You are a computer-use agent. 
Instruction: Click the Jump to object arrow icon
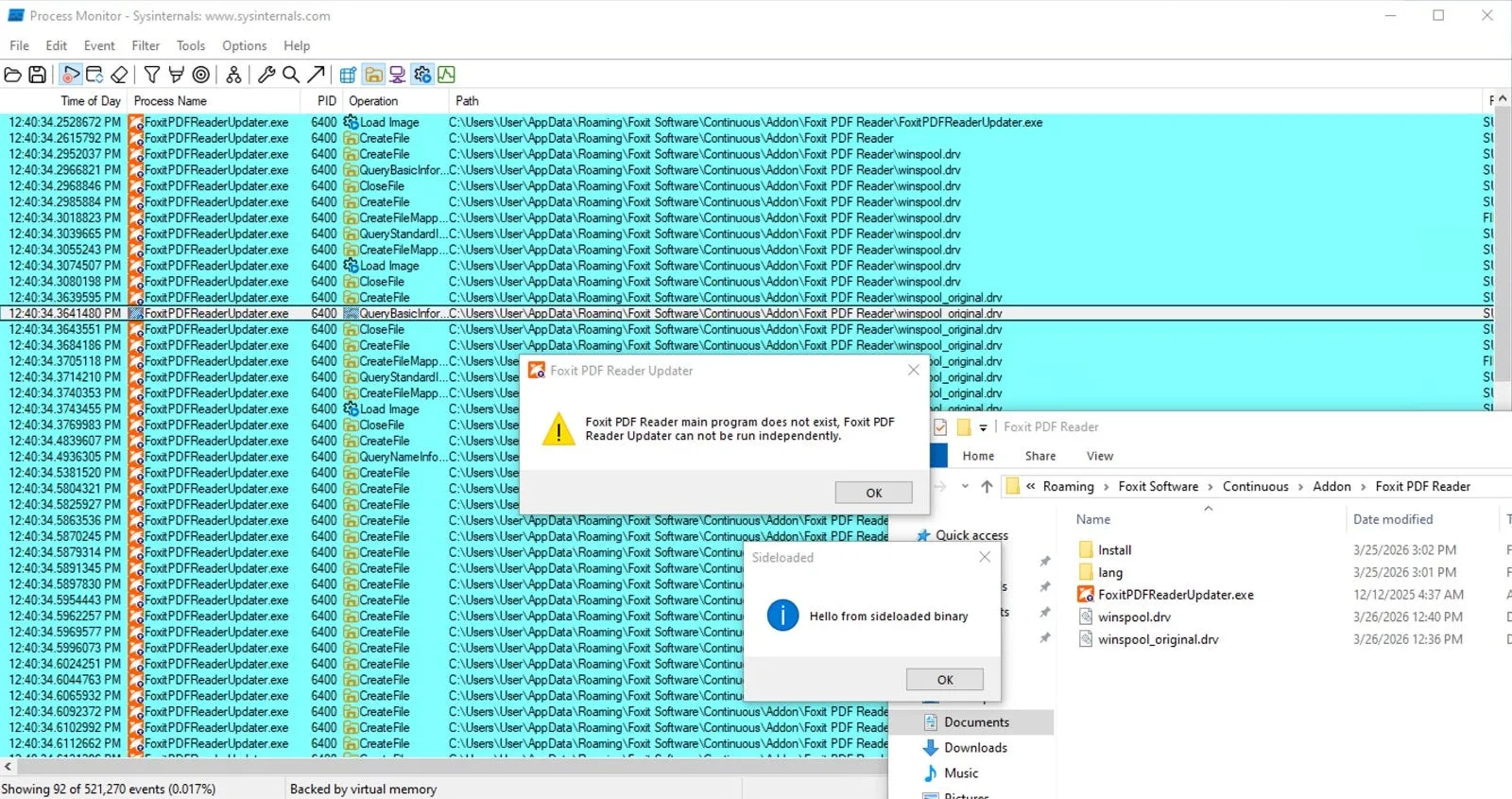[316, 75]
